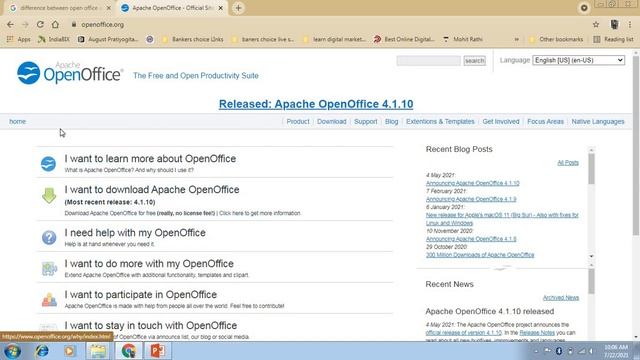Screen dimensions: 640x360
Task: Click the learn more OpenOffice bird icon
Action: click(x=49, y=164)
